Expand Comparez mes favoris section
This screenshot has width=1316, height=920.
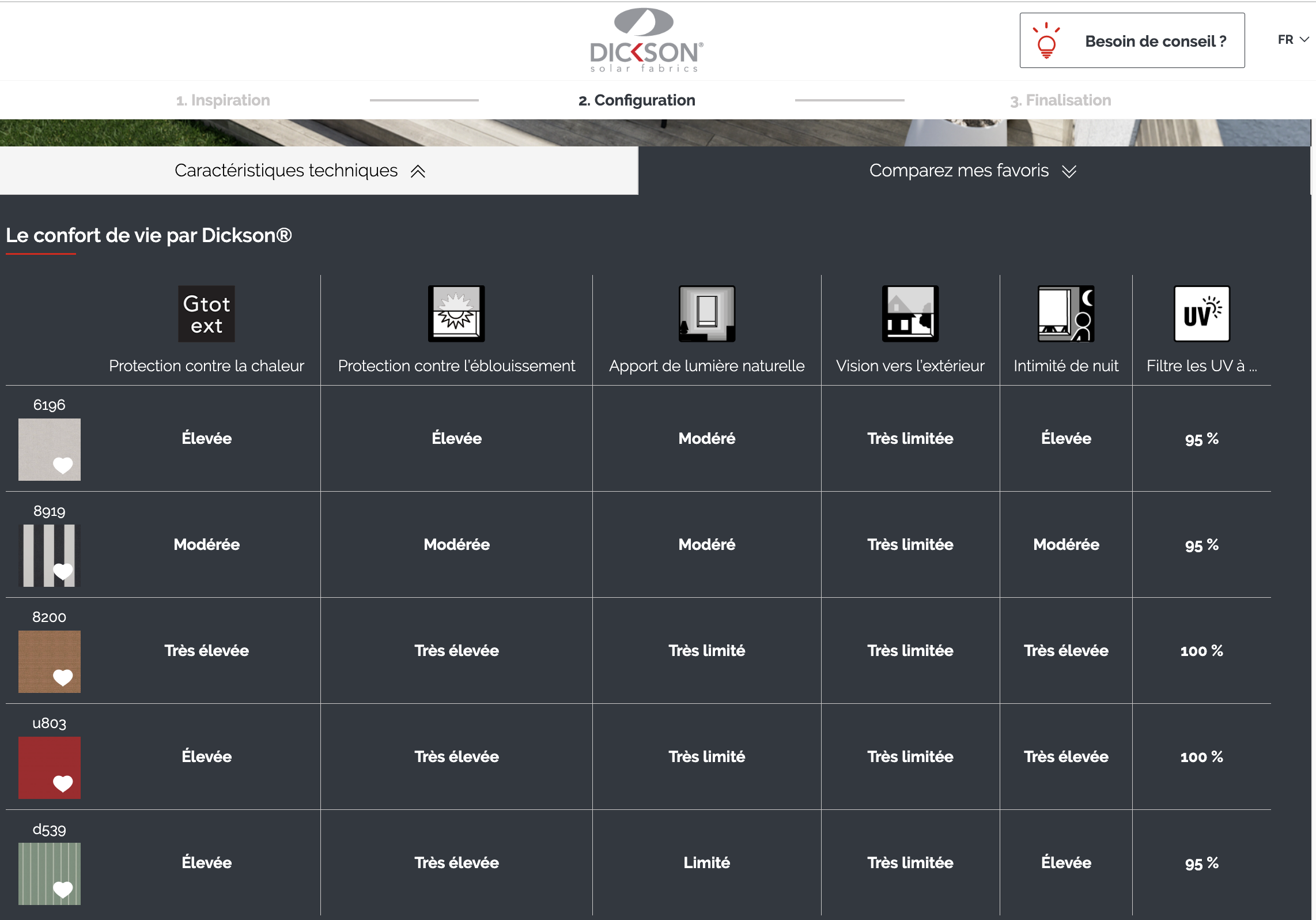973,171
